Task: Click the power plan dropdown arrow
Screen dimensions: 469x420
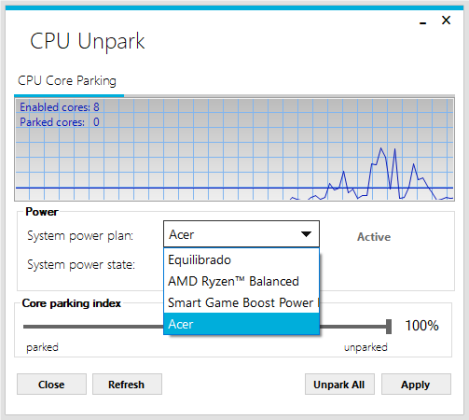Action: point(306,234)
